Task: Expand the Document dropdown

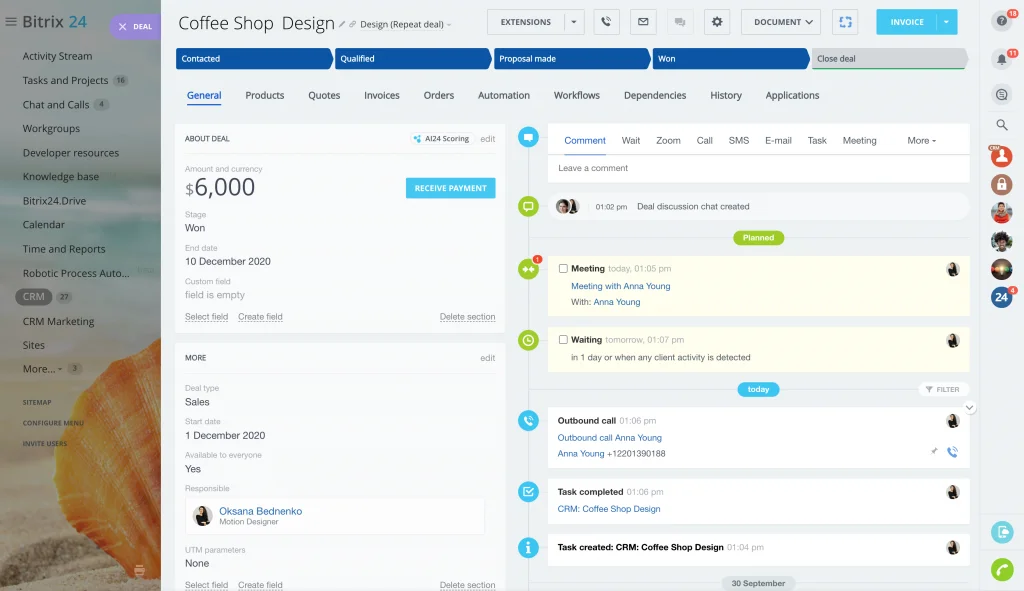Action: coord(781,22)
